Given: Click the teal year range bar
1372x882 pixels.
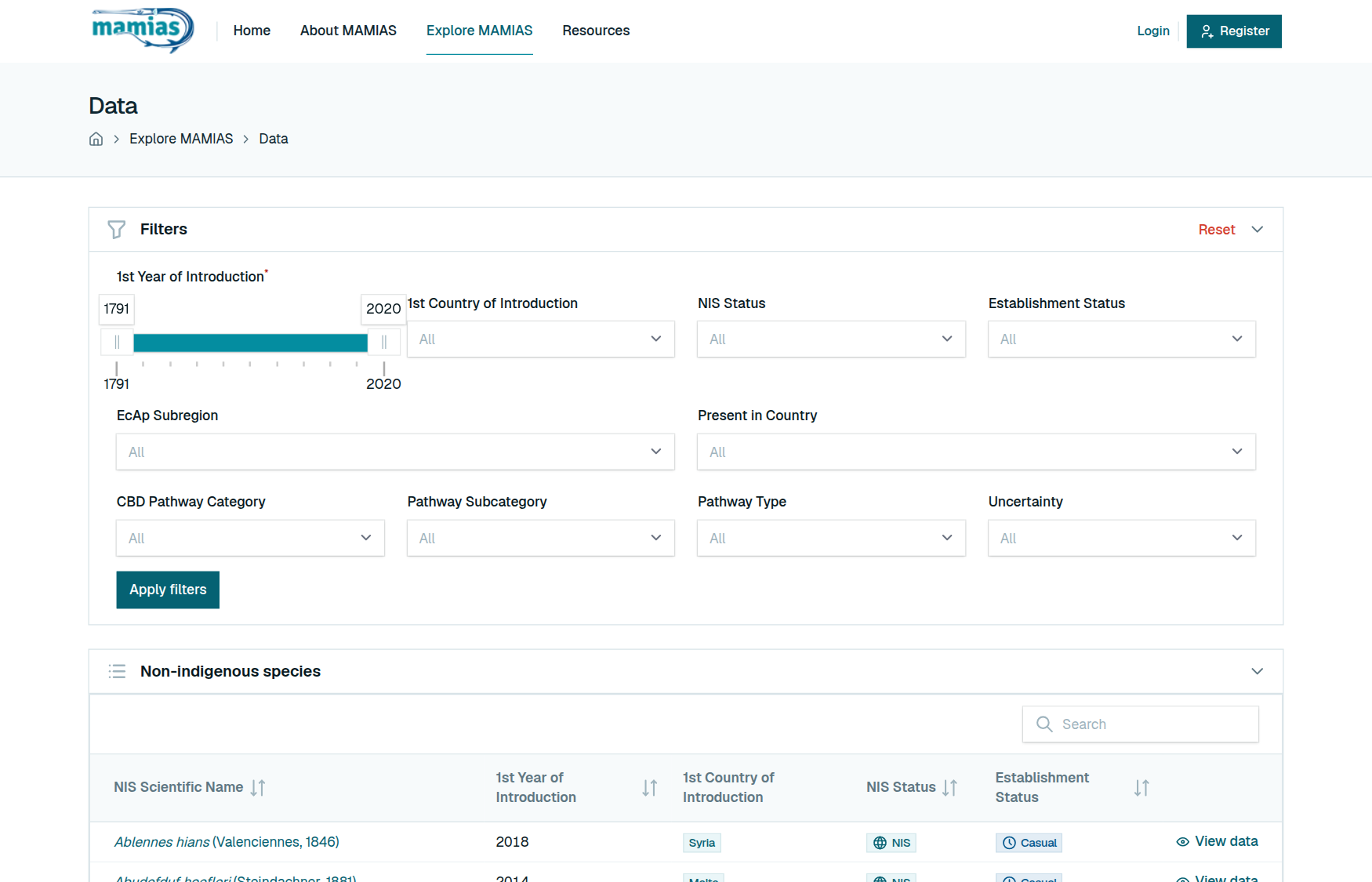Looking at the screenshot, I should point(250,343).
